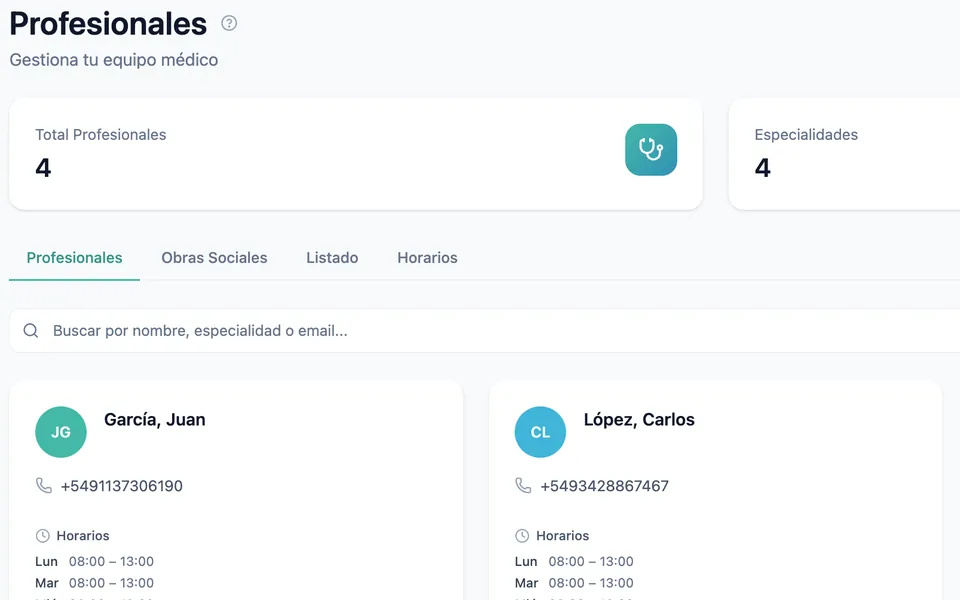Click the JG avatar for García, Juan
The image size is (960, 600).
[x=61, y=432]
